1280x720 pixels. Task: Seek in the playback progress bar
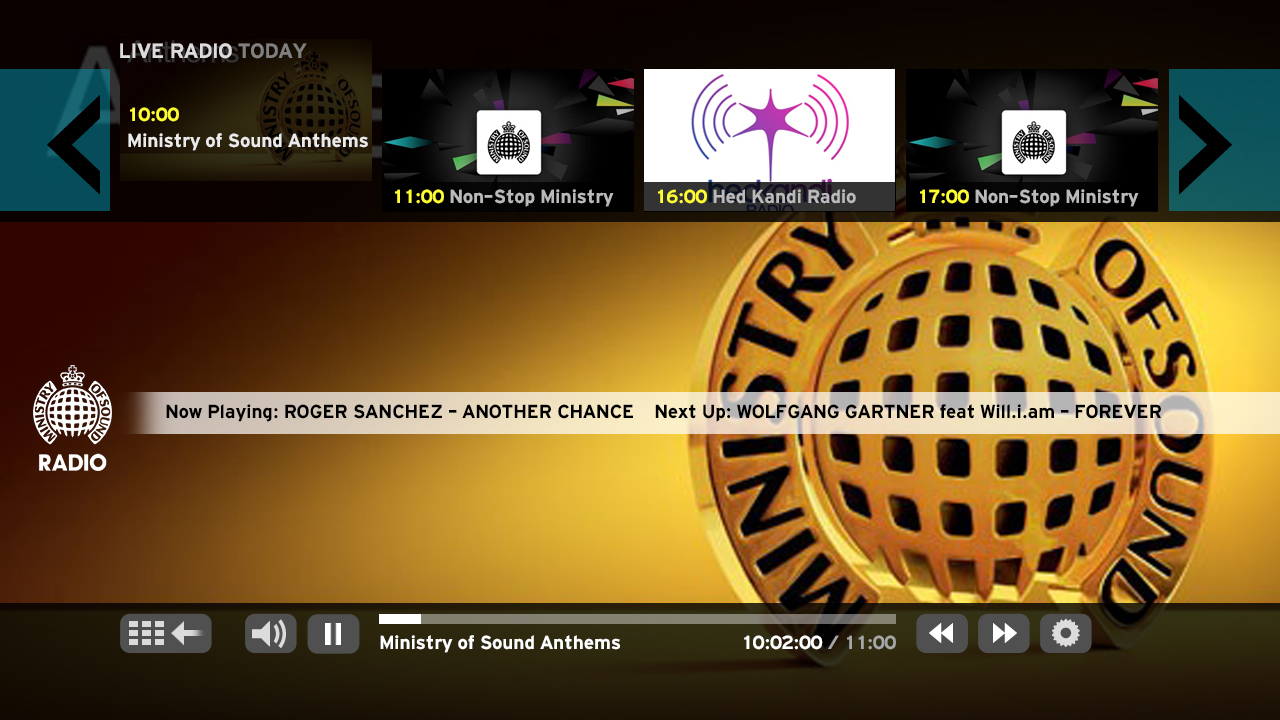click(637, 619)
